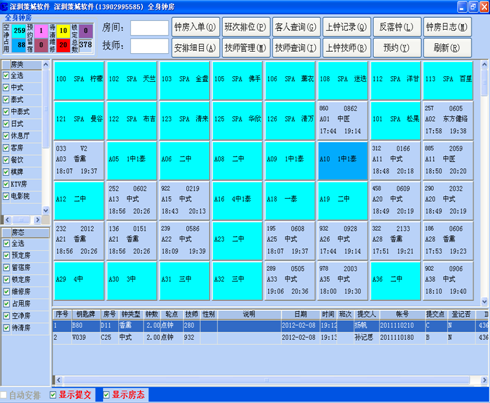Click red swatch showing 20
This screenshot has height=403, width=490.
click(x=63, y=45)
